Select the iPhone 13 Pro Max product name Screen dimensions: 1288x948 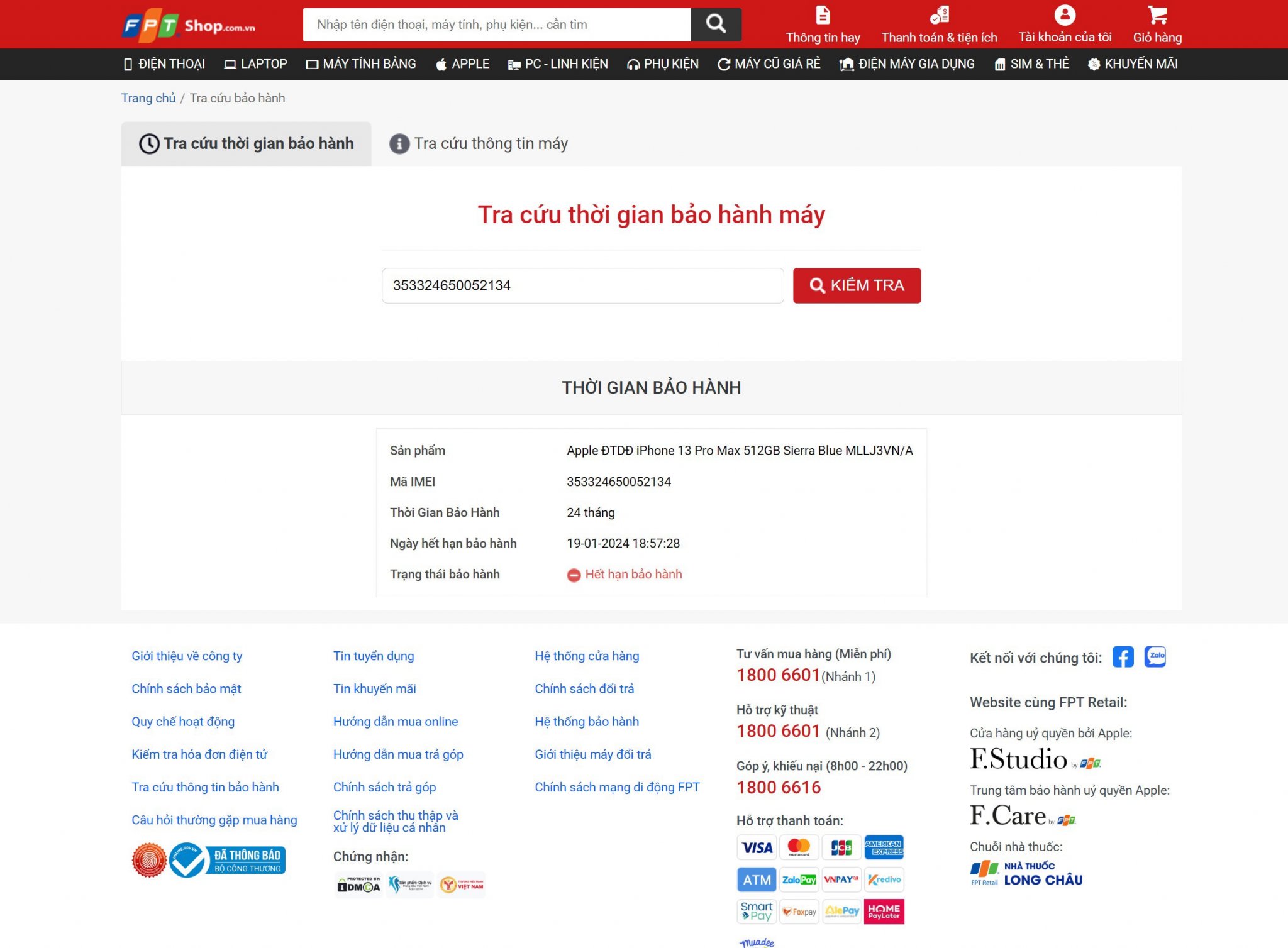click(x=740, y=451)
